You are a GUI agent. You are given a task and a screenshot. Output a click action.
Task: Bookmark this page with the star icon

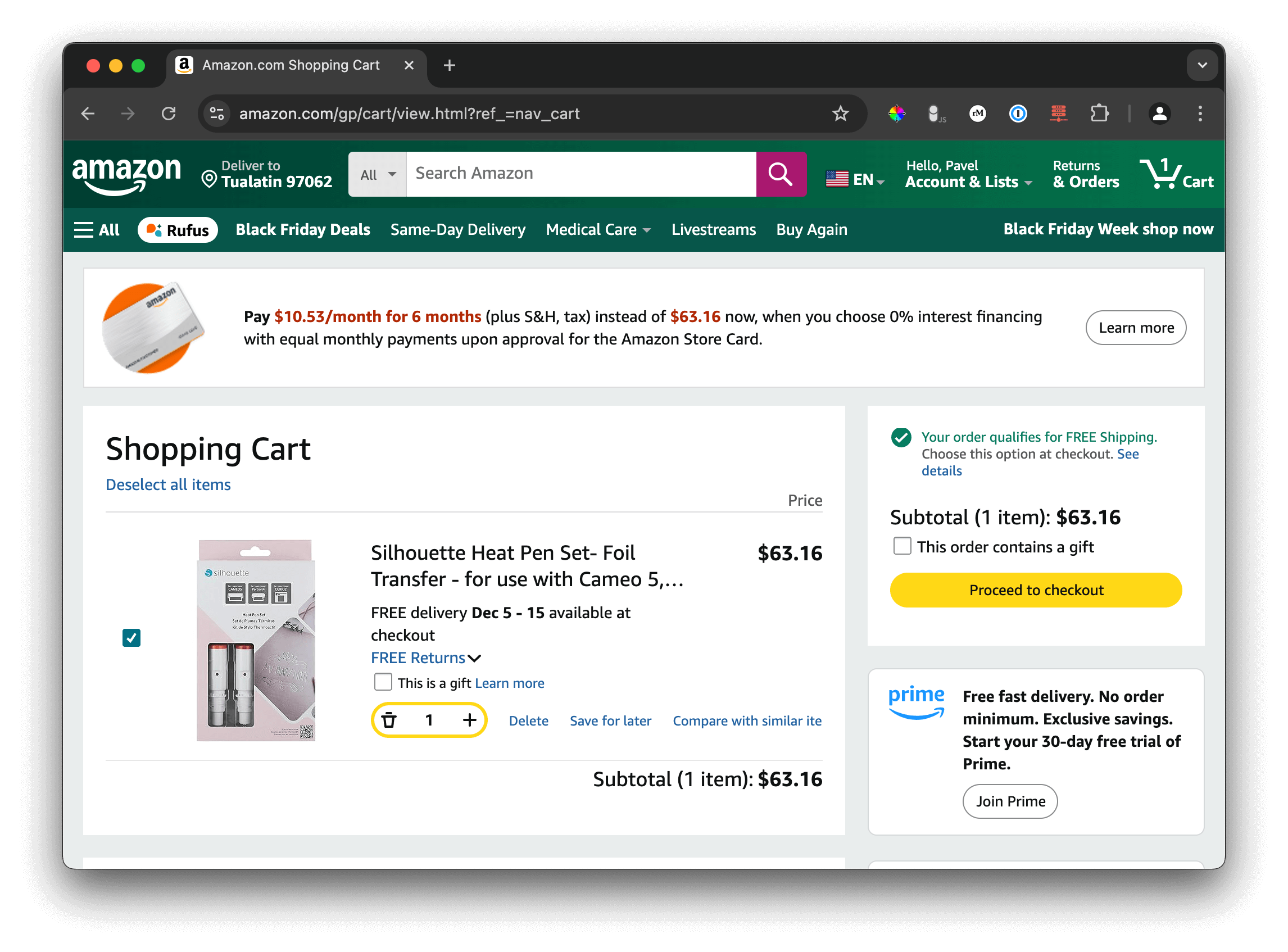(840, 114)
